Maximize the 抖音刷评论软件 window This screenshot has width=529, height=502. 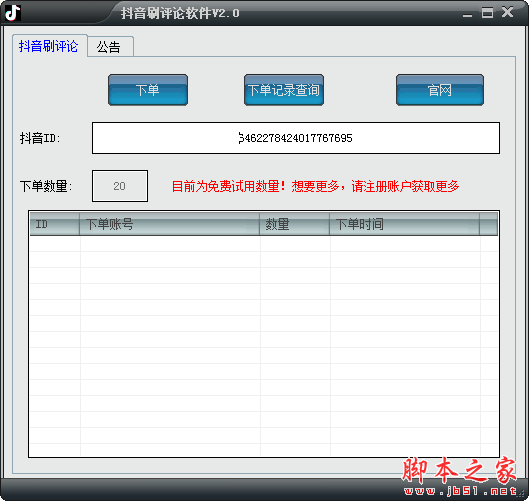[487, 13]
